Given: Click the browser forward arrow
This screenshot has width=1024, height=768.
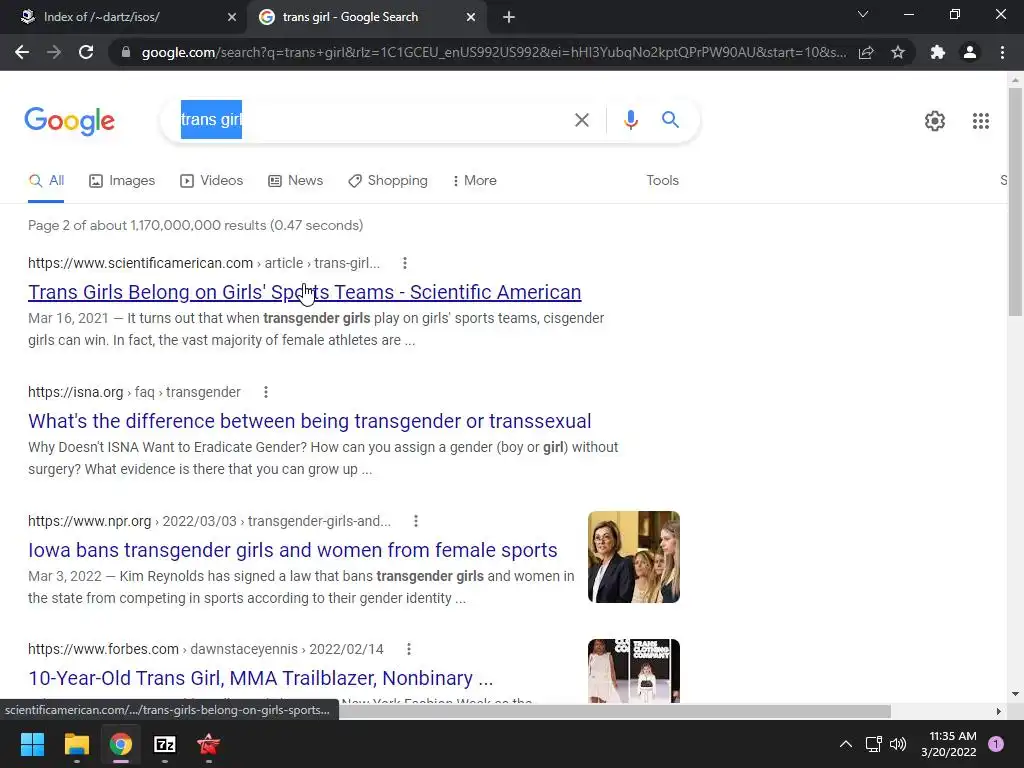Looking at the screenshot, I should 54,52.
